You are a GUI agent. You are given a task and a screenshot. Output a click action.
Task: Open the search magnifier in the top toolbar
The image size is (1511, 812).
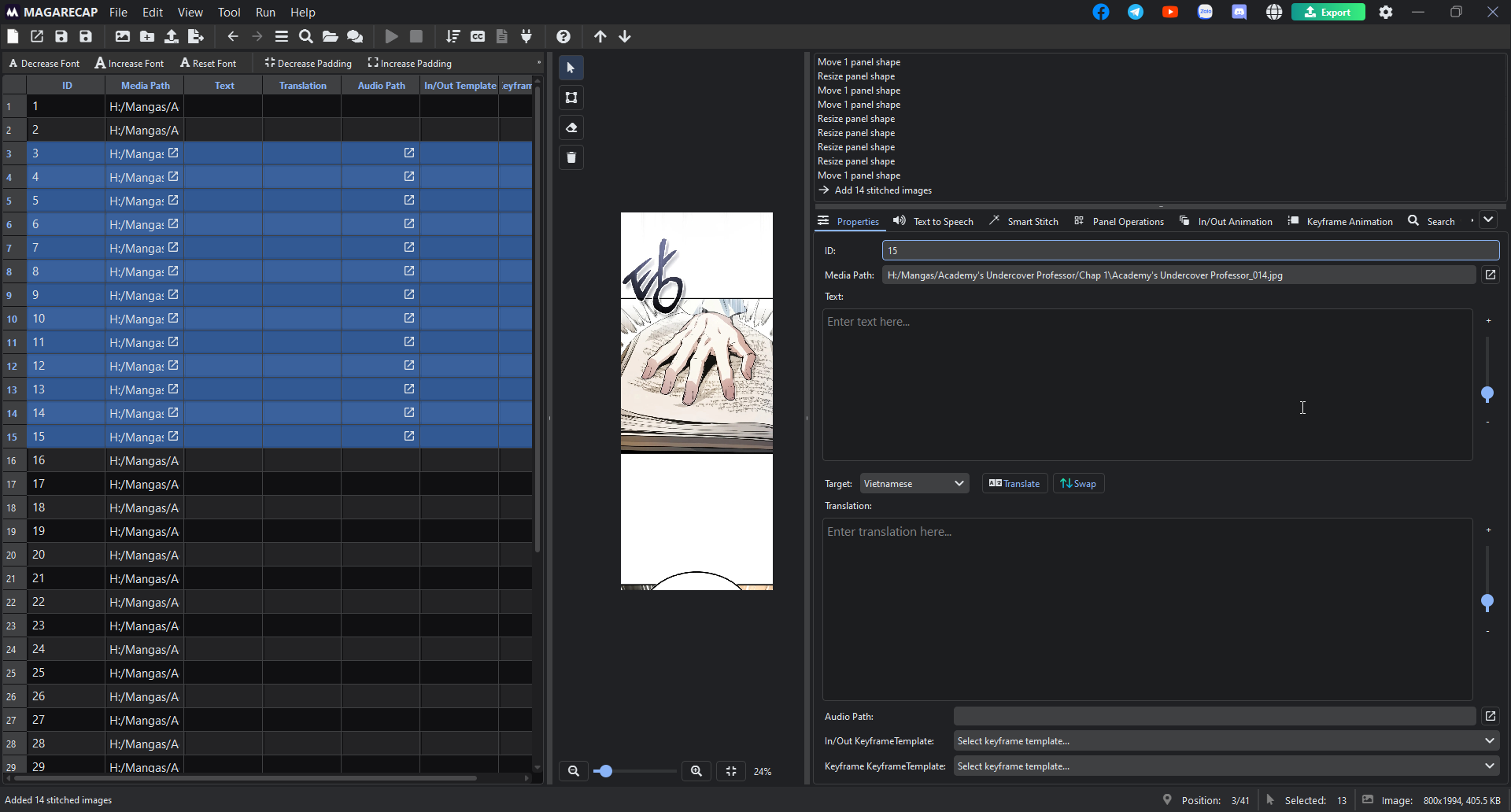pyautogui.click(x=306, y=36)
